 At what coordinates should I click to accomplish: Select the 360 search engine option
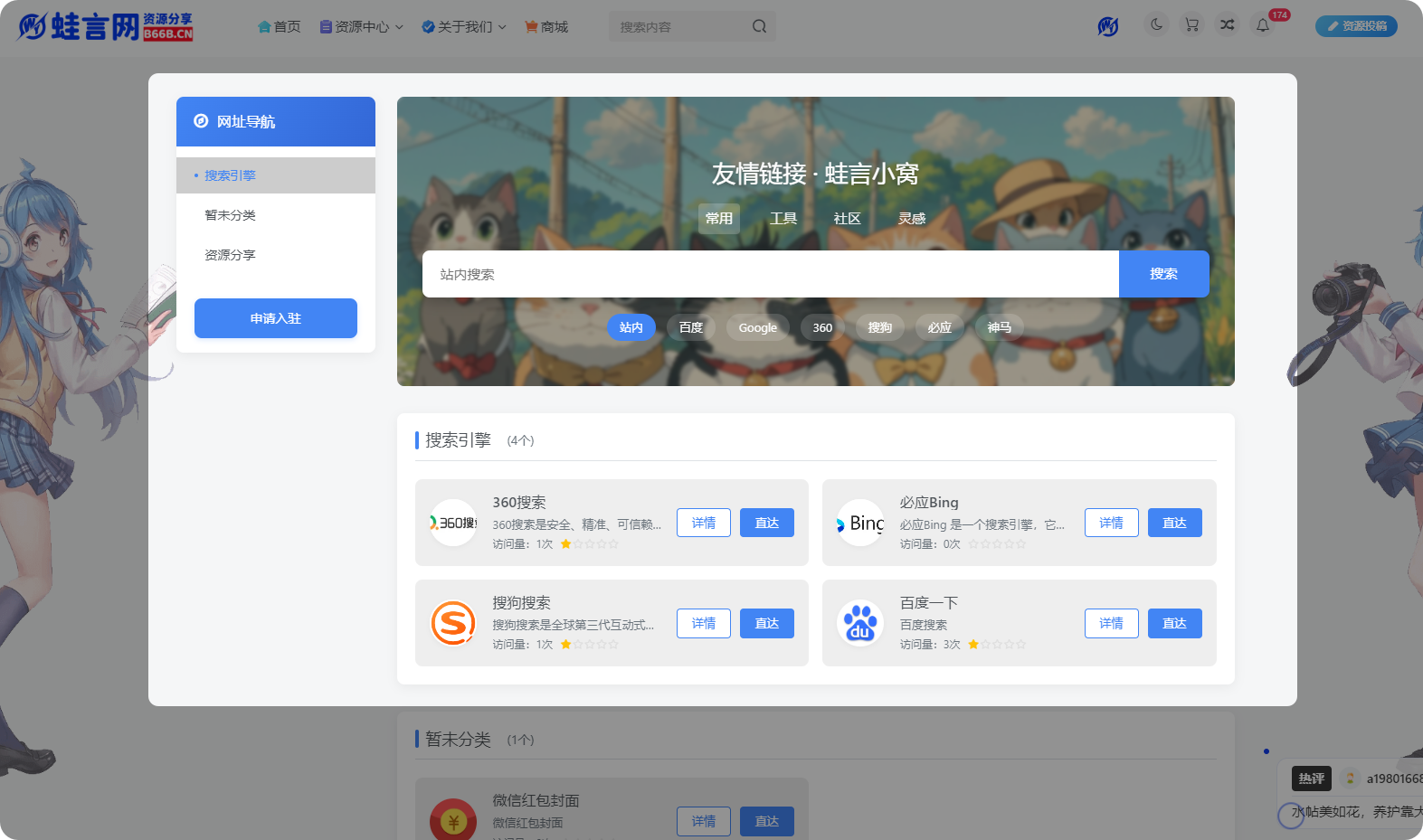pyautogui.click(x=822, y=327)
